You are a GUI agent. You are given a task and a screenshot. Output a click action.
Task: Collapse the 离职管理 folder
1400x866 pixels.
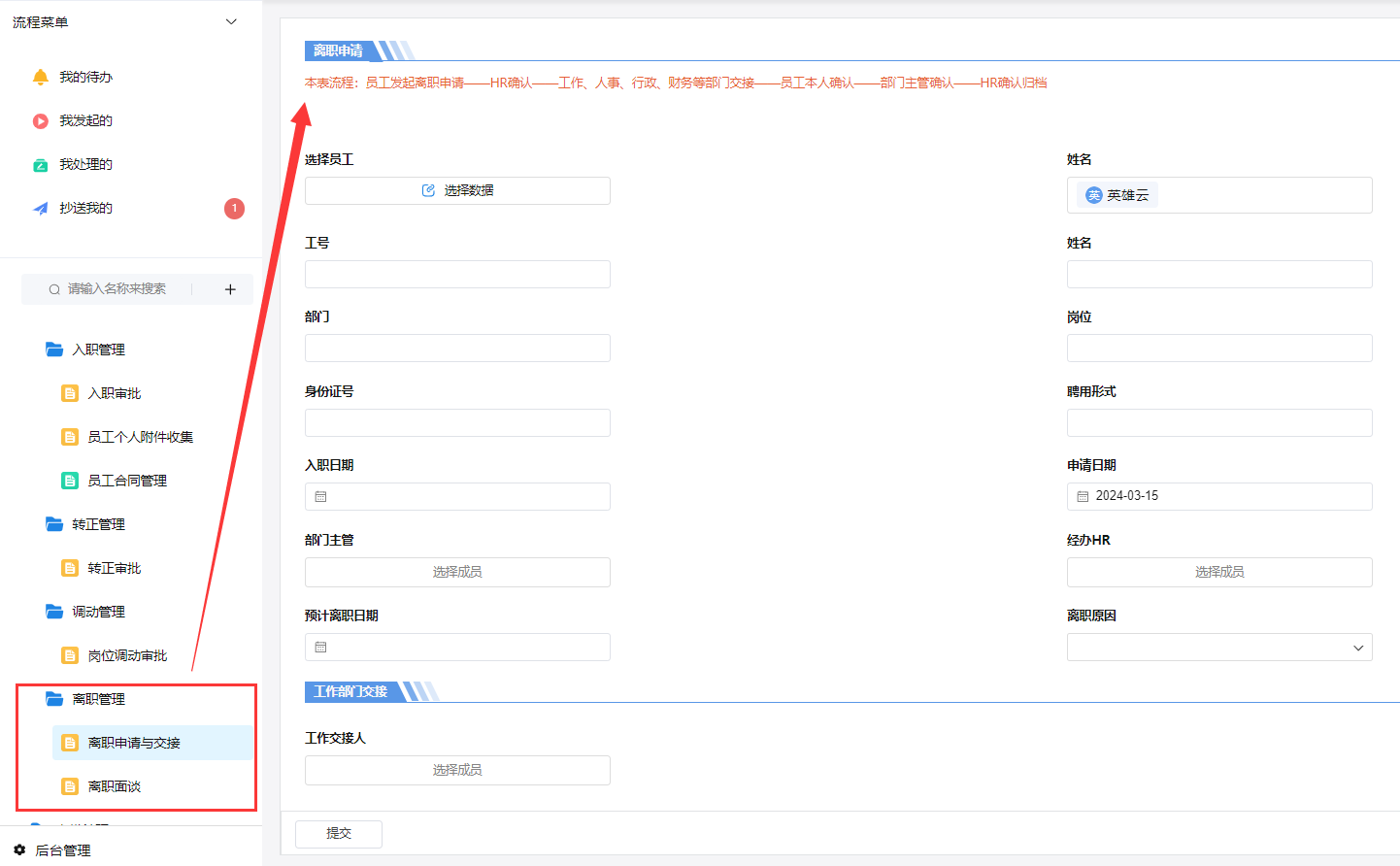[x=54, y=699]
